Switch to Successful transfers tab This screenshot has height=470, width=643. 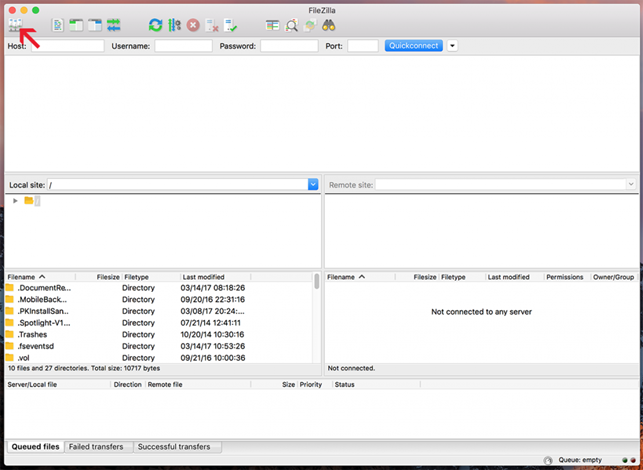point(178,447)
